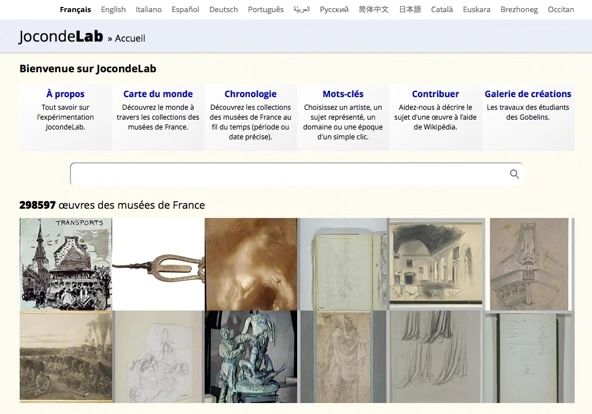592x414 pixels.
Task: Go to the Chronologie page
Action: (250, 94)
